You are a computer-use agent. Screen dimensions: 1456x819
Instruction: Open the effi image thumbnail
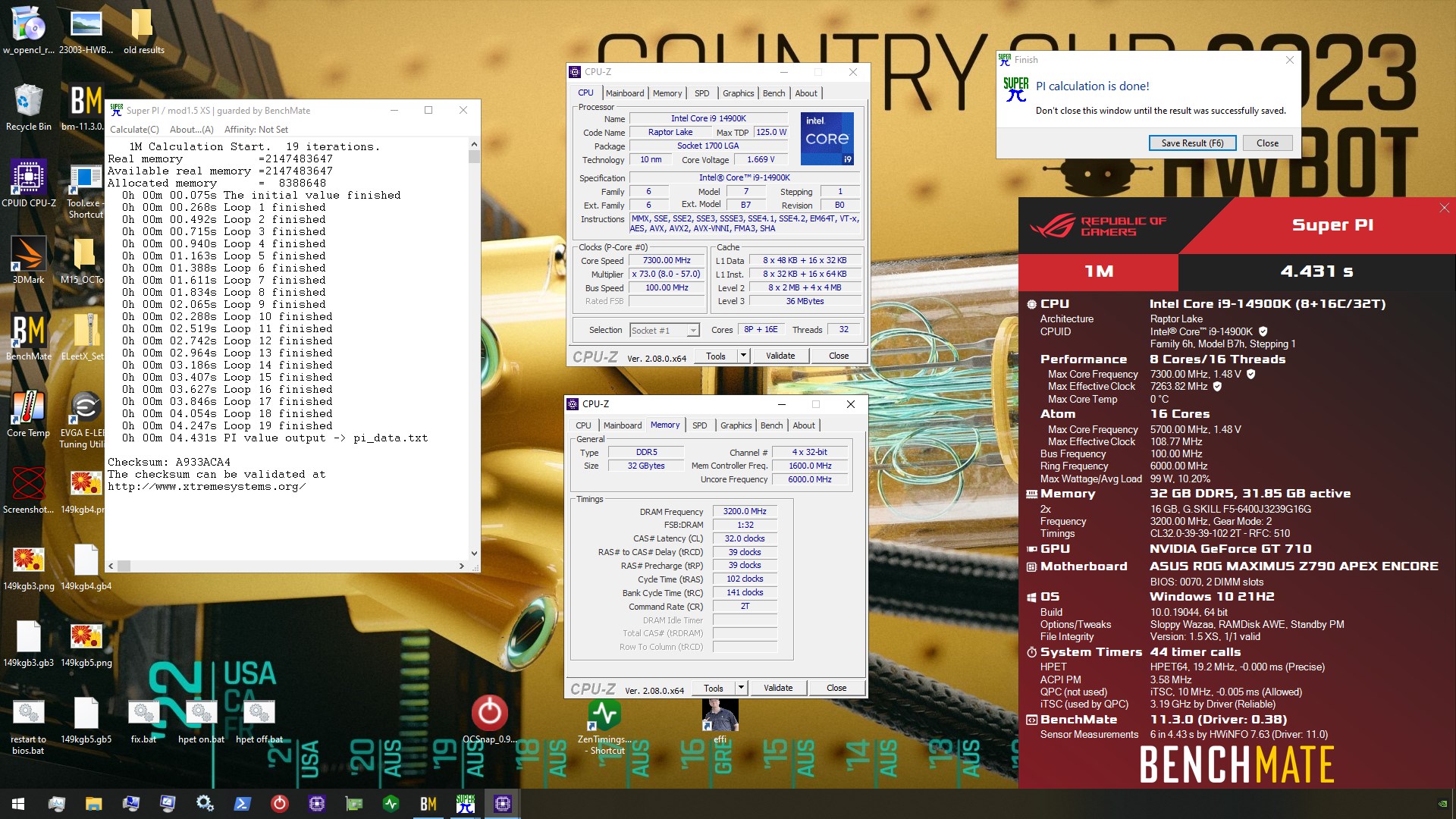point(720,720)
